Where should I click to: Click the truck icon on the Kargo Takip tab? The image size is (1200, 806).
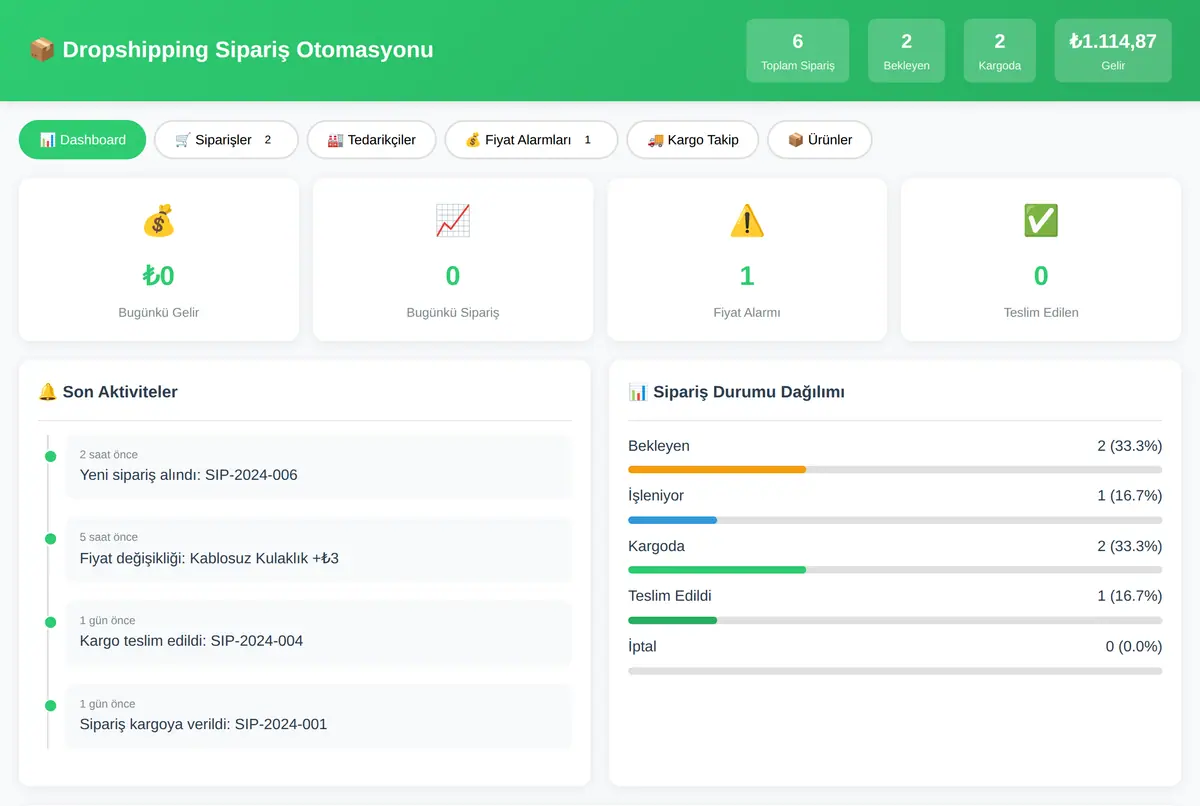(x=655, y=140)
